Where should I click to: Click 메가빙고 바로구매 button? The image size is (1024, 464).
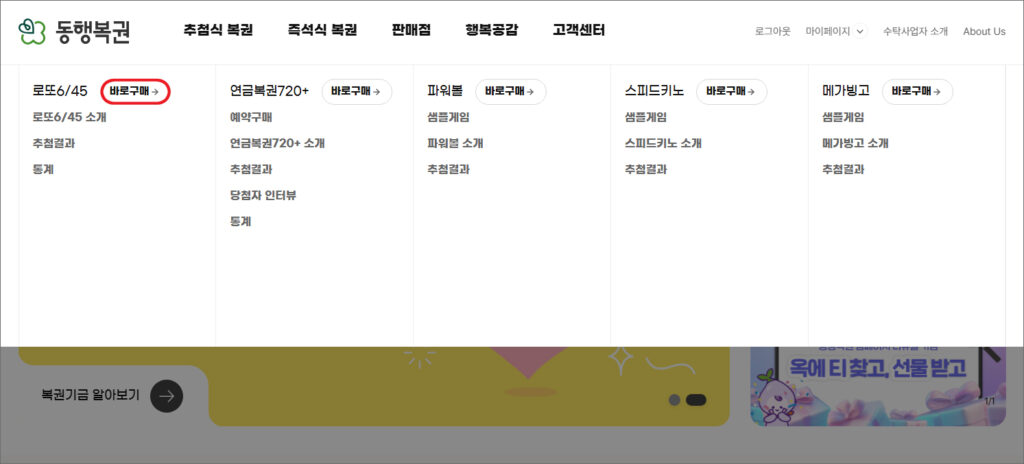coord(917,91)
